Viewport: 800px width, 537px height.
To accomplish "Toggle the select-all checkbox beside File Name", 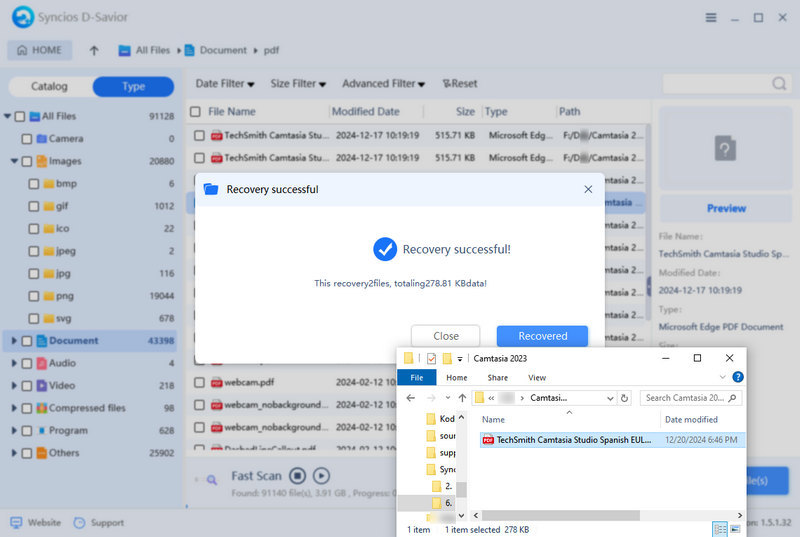I will click(196, 112).
